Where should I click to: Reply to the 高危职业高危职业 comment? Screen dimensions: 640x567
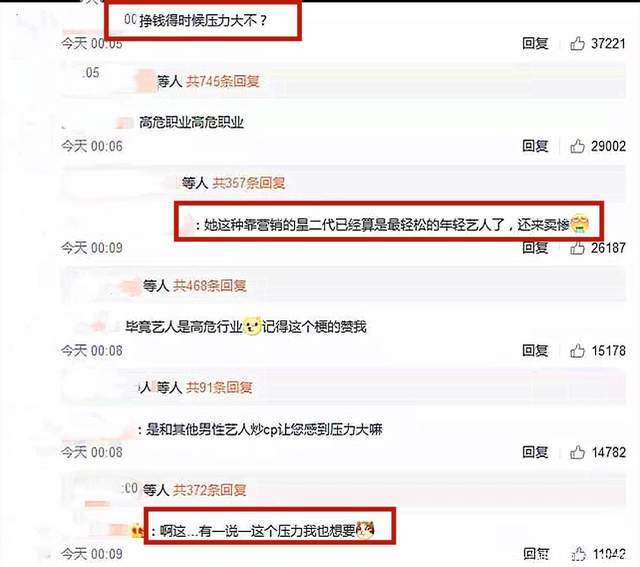[535, 146]
